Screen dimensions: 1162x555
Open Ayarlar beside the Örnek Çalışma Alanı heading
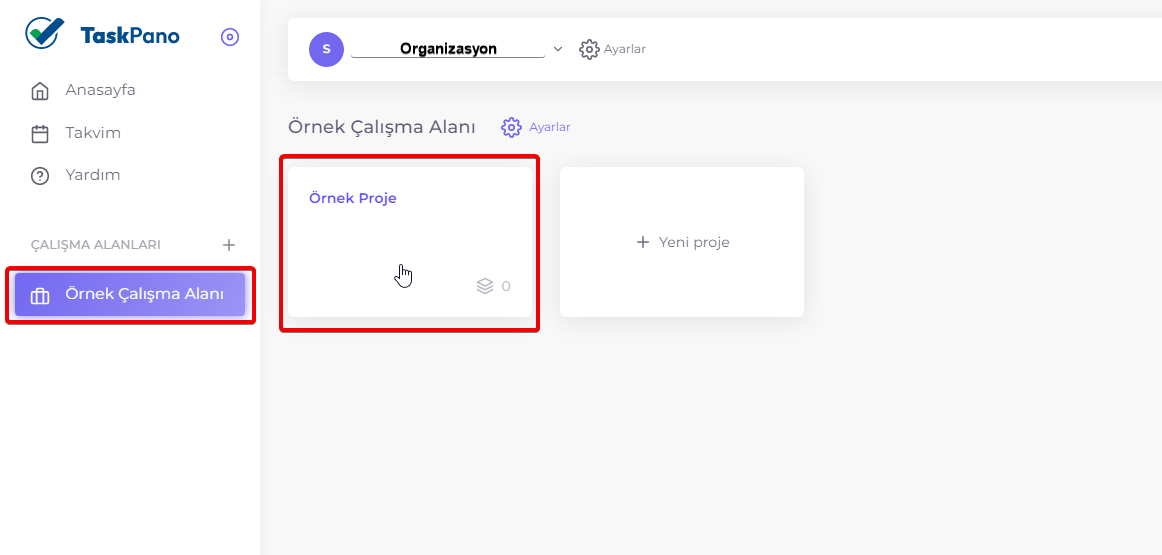(x=536, y=127)
